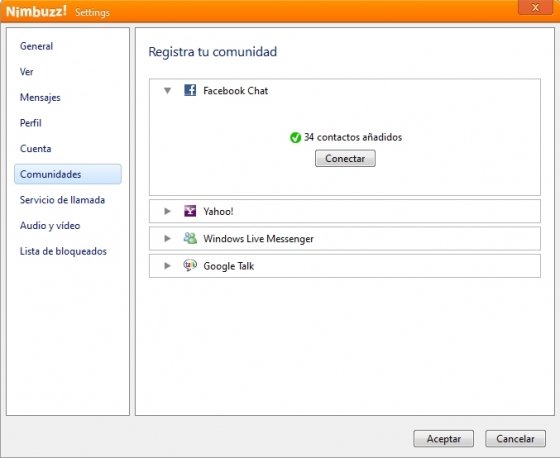
Task: Expand the Google Talk section arrow
Action: tap(167, 266)
